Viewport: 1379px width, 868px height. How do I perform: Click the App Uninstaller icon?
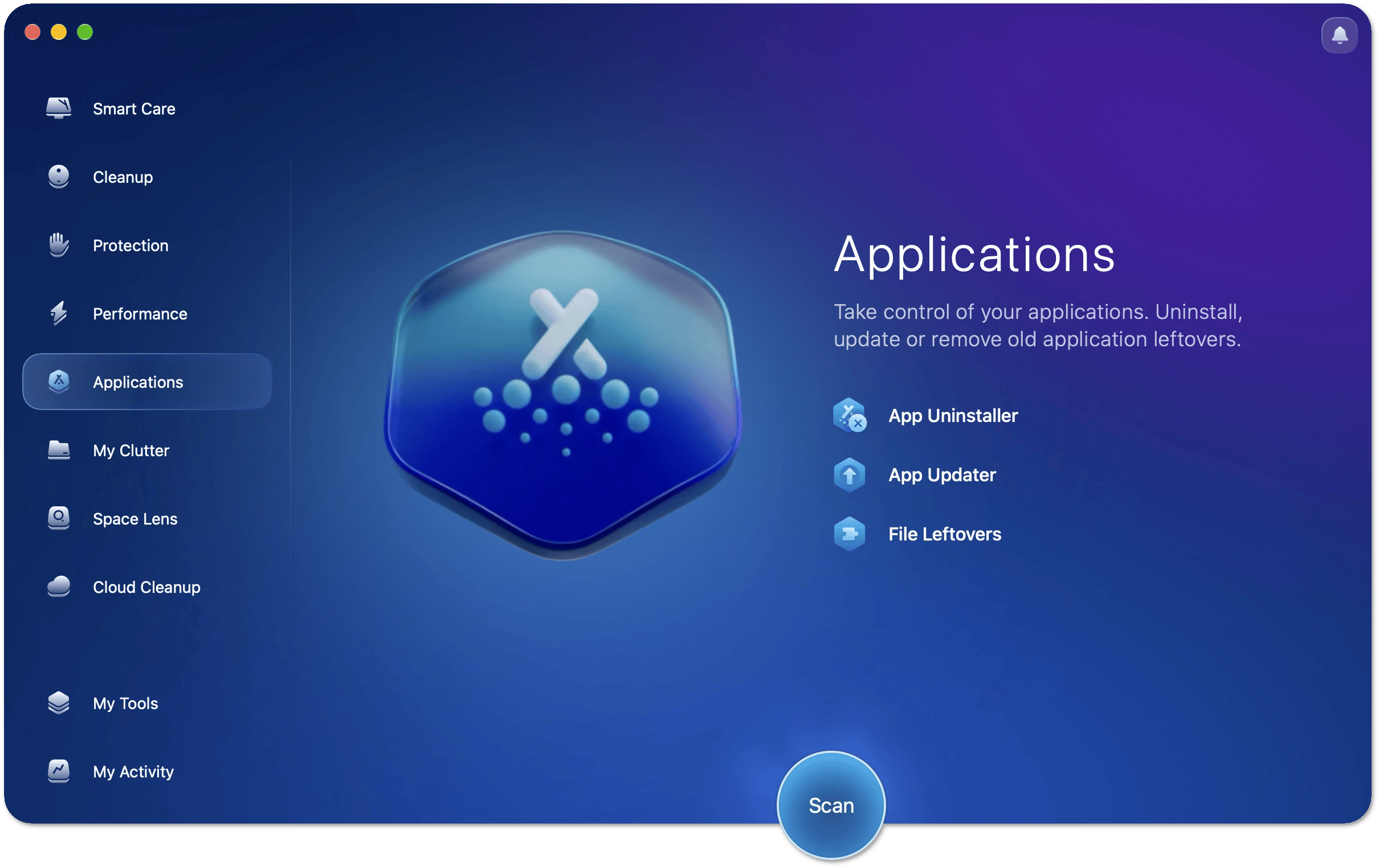click(850, 416)
